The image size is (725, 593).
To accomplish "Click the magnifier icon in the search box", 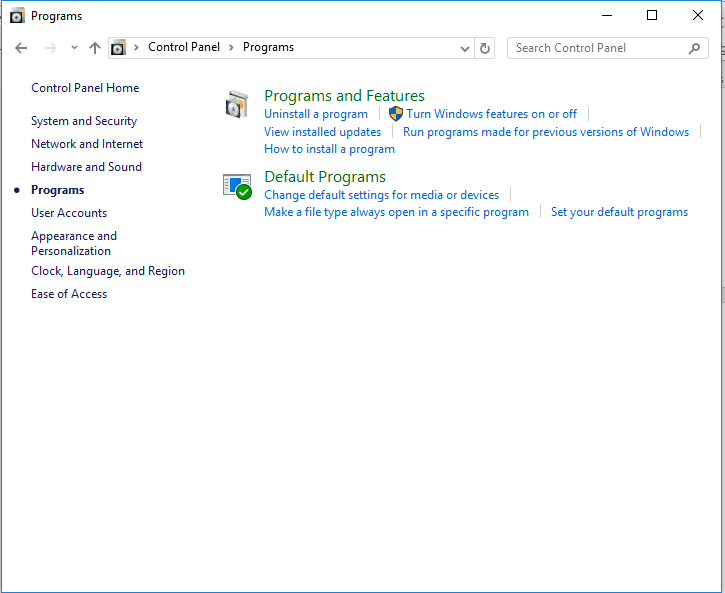I will pyautogui.click(x=694, y=48).
